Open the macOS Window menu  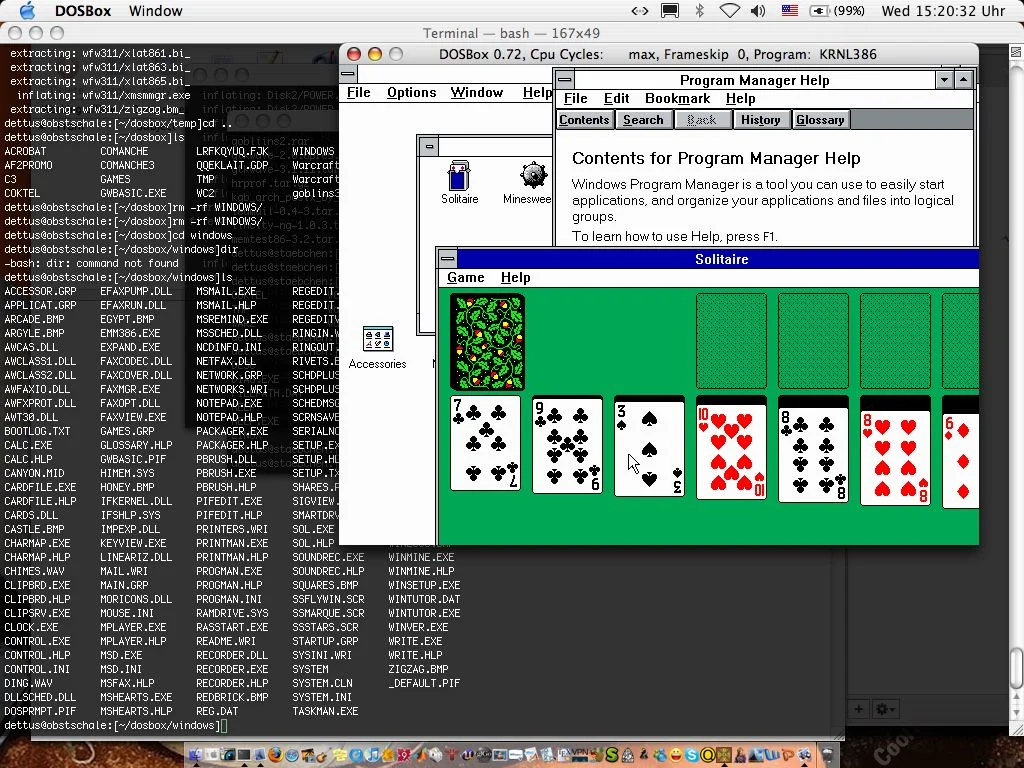pyautogui.click(x=155, y=10)
